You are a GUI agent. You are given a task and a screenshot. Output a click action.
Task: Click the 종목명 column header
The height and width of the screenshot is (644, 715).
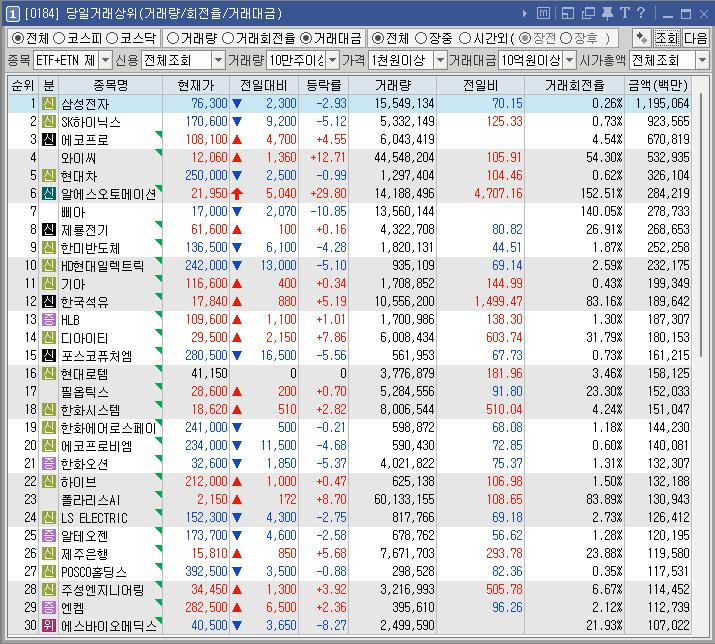click(x=111, y=85)
